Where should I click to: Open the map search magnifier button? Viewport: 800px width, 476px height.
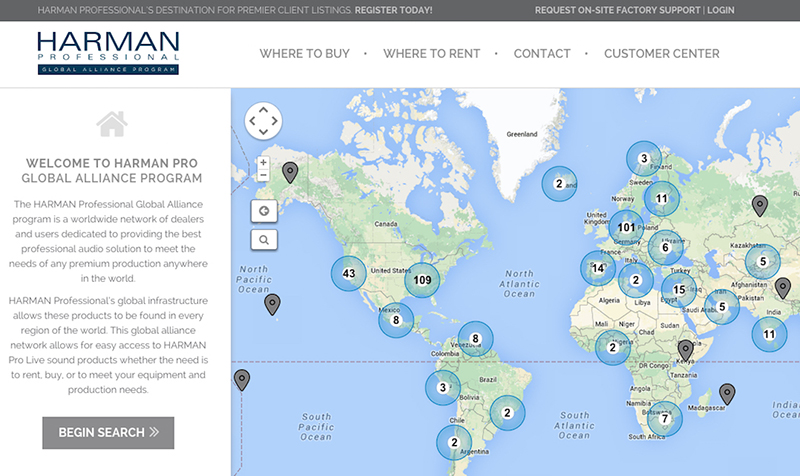pos(264,239)
